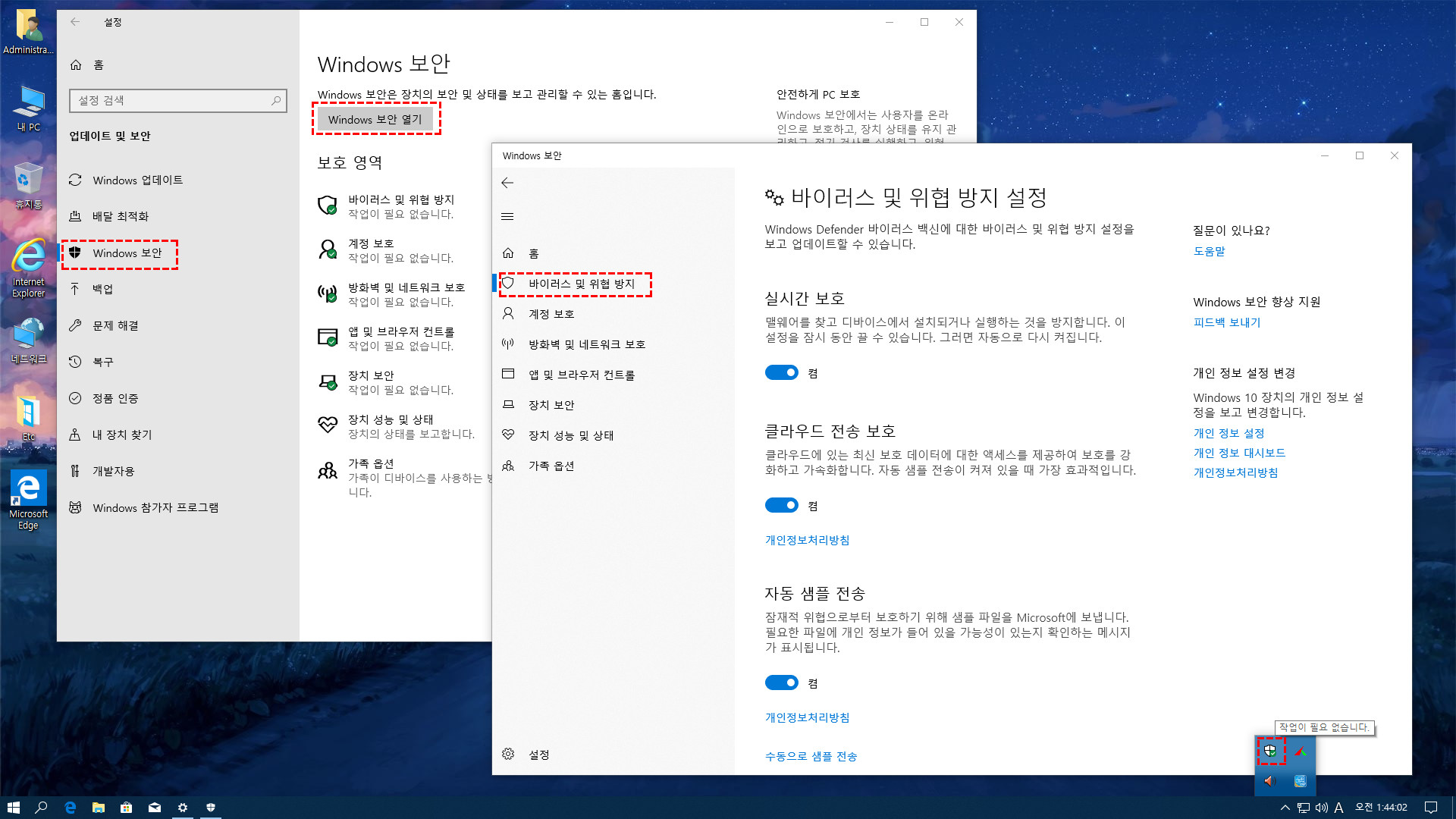
Task: Click the speaker icon in tray overflow
Action: (1270, 781)
